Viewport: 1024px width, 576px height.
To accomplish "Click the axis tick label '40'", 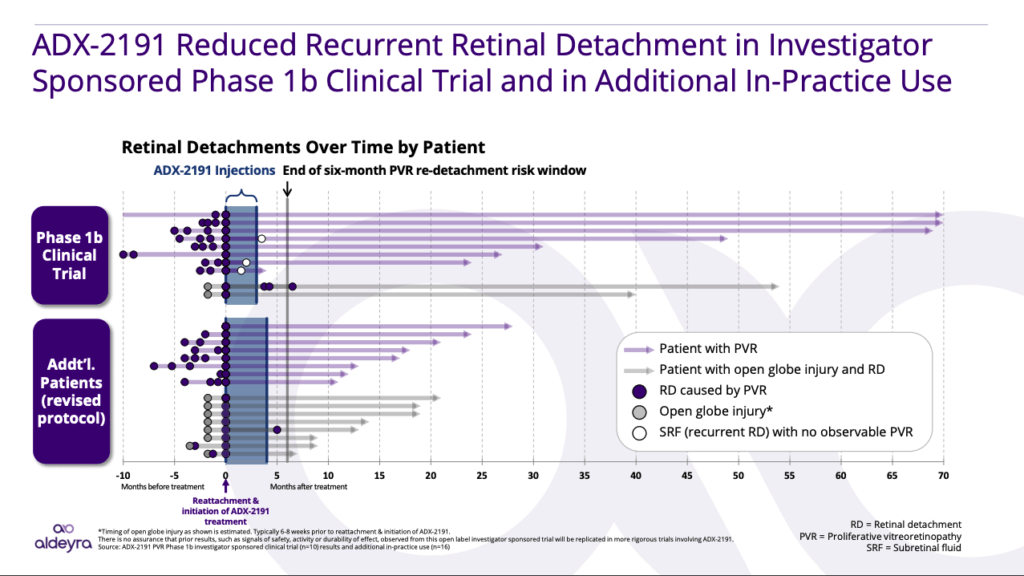I will [635, 475].
